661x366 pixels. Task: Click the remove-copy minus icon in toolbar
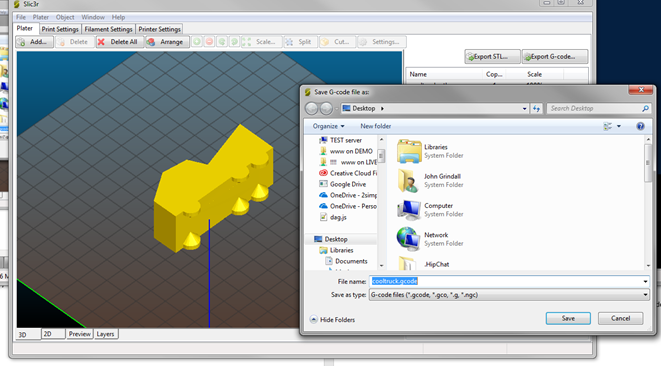(210, 42)
